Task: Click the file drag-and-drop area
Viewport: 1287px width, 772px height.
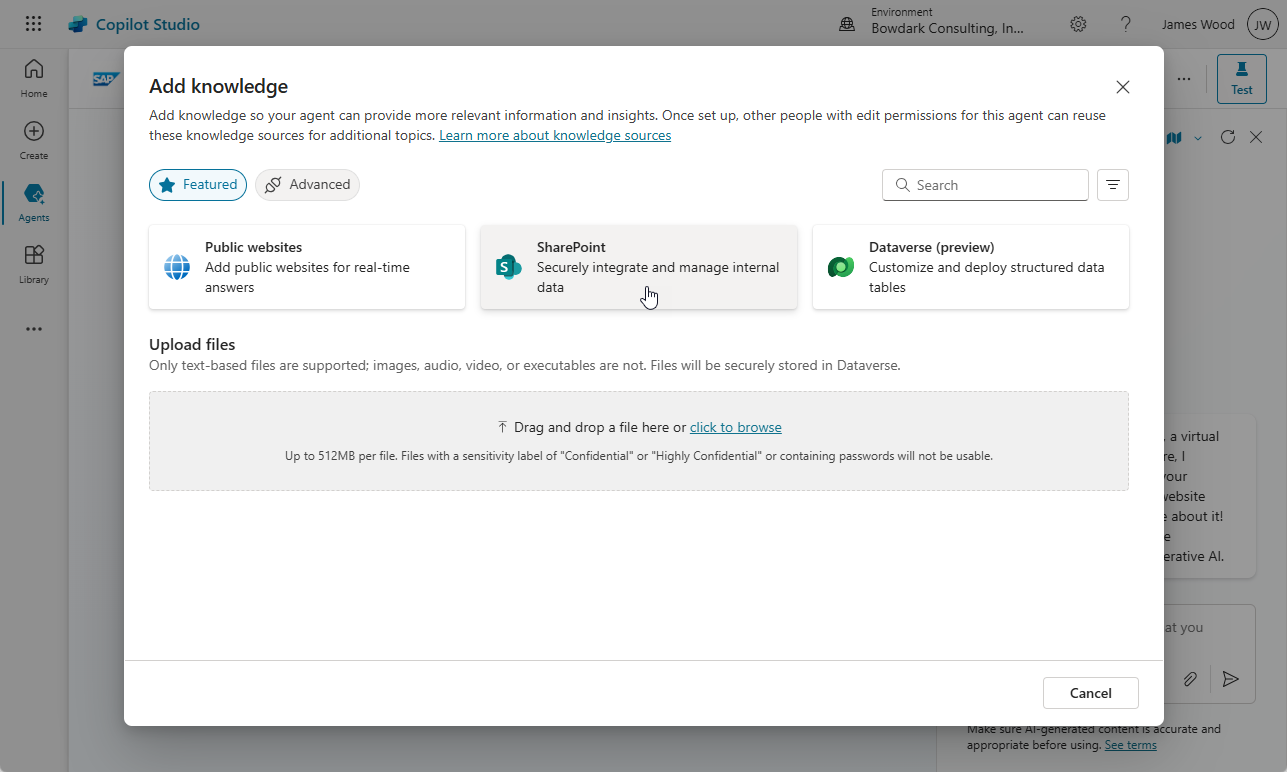Action: tap(639, 441)
